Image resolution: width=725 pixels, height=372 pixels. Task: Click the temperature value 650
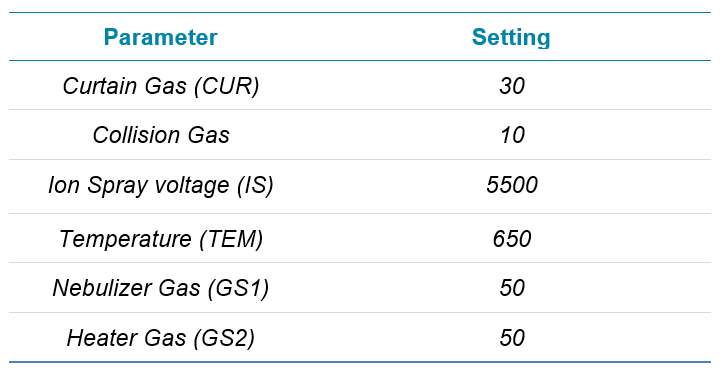pyautogui.click(x=512, y=239)
